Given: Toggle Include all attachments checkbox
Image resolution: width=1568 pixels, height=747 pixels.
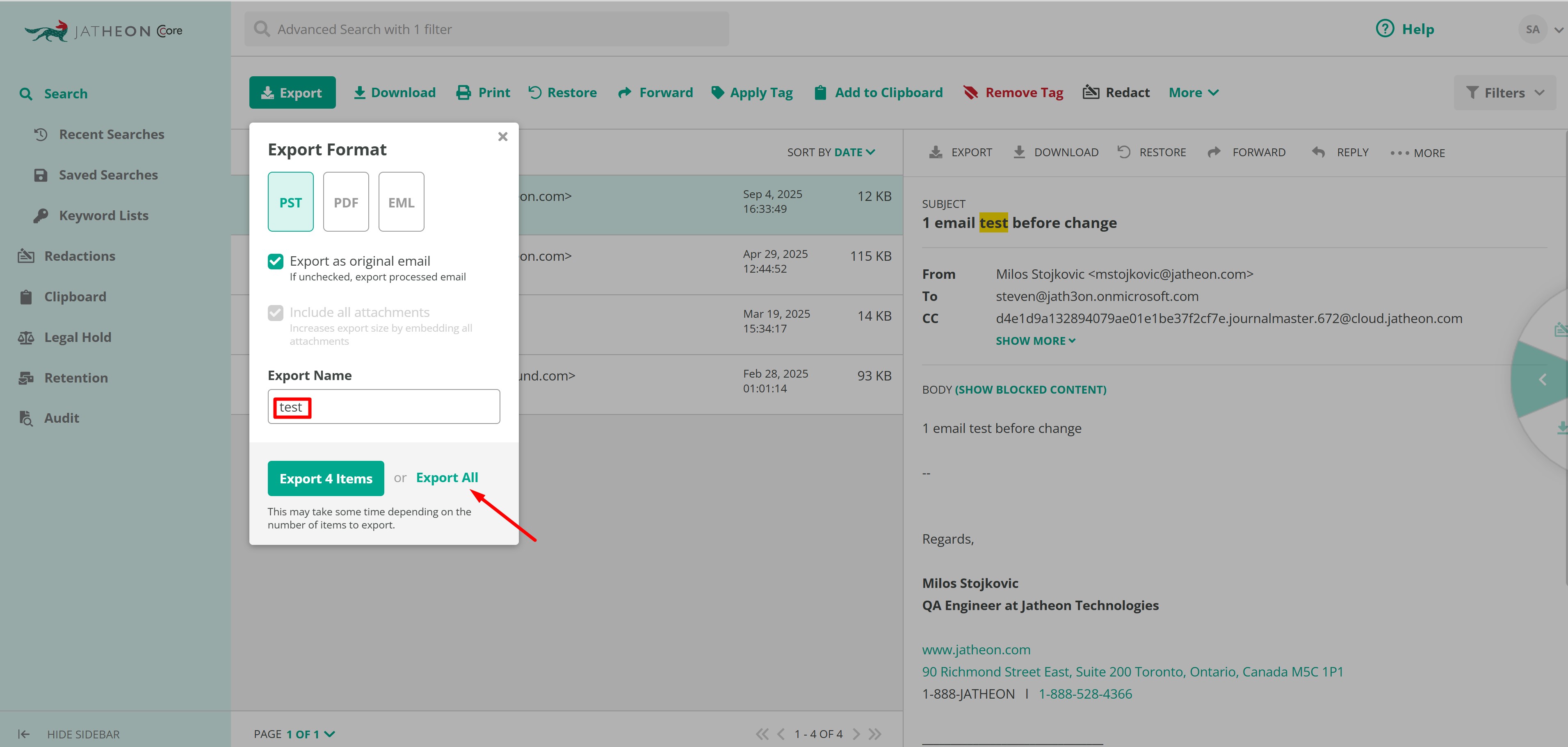Looking at the screenshot, I should pos(275,313).
